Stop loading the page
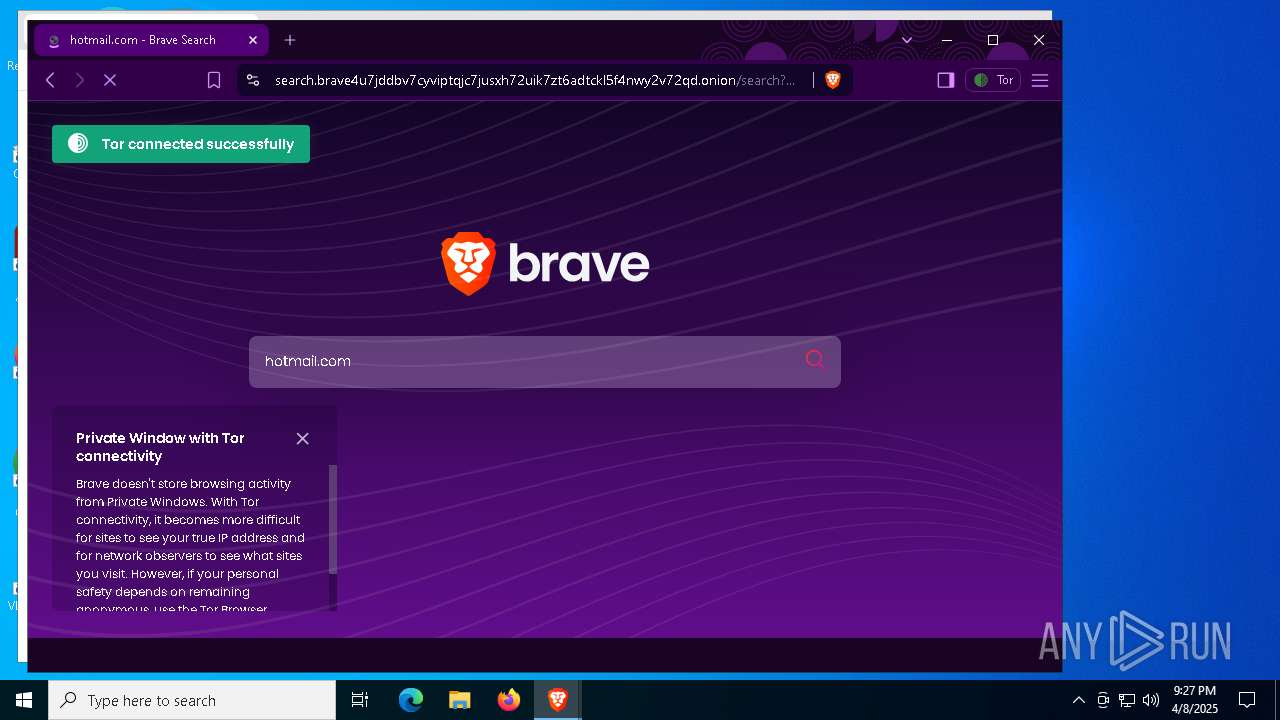The width and height of the screenshot is (1280, 720). coord(110,80)
